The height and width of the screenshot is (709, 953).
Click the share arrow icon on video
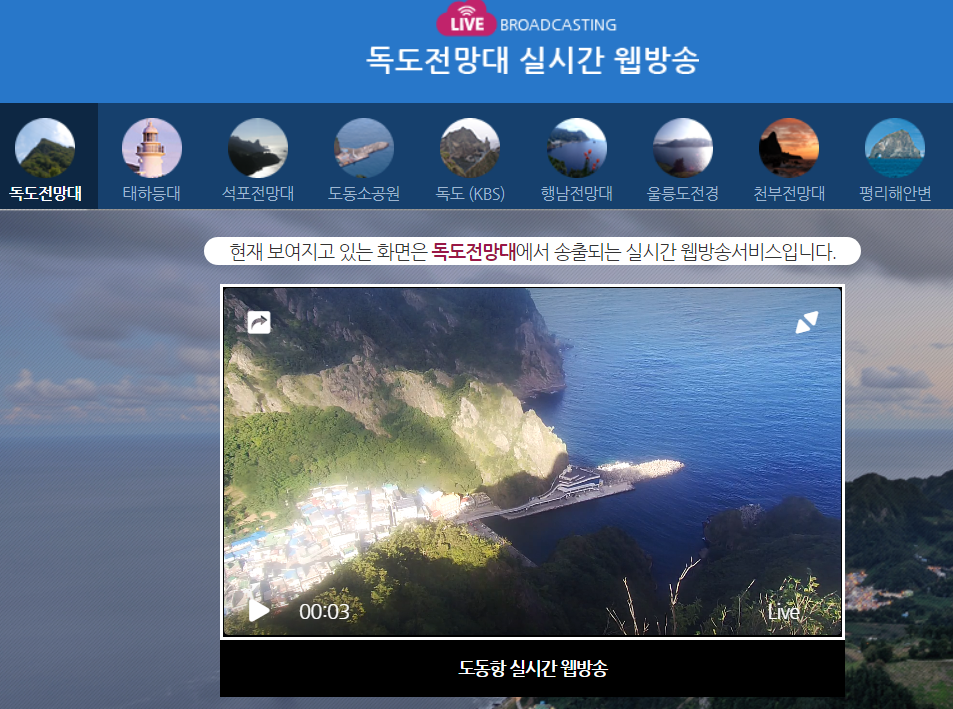pyautogui.click(x=259, y=322)
